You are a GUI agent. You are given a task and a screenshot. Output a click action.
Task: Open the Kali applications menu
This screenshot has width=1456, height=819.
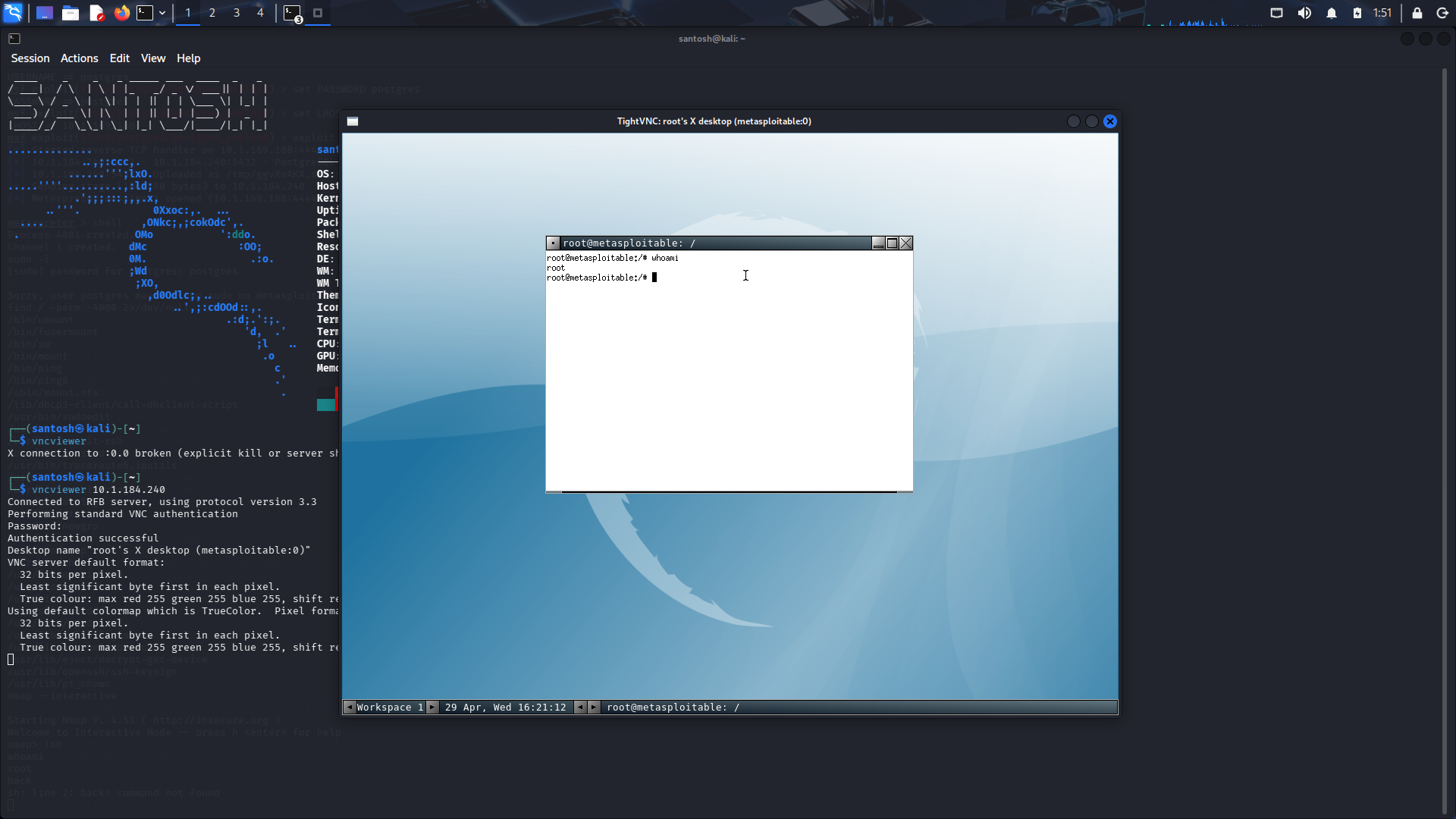[14, 13]
